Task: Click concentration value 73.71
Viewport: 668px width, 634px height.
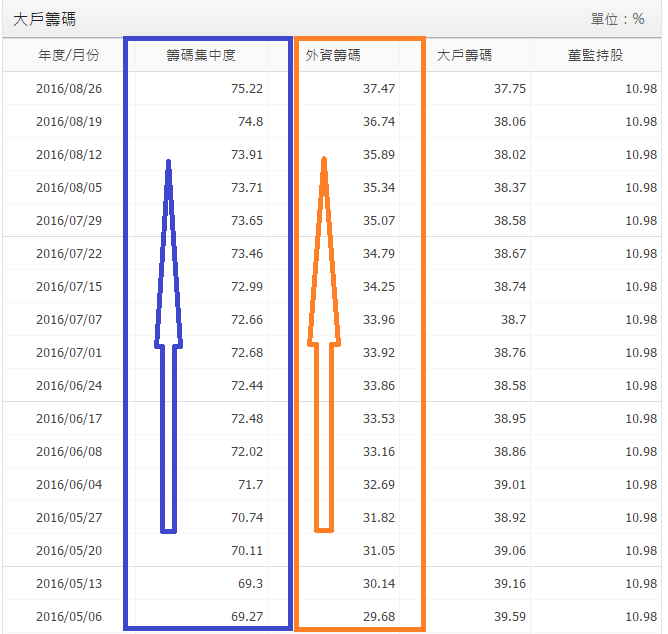Action: [247, 188]
